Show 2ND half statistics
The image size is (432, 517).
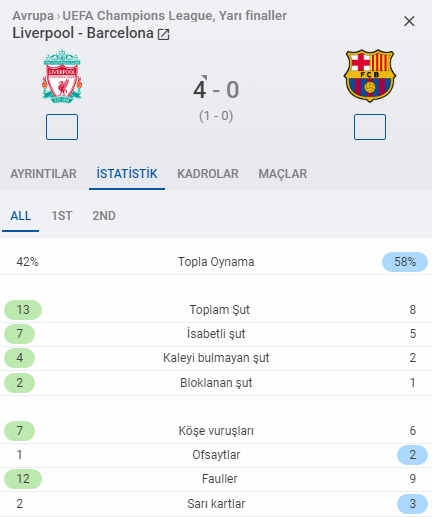click(x=104, y=216)
